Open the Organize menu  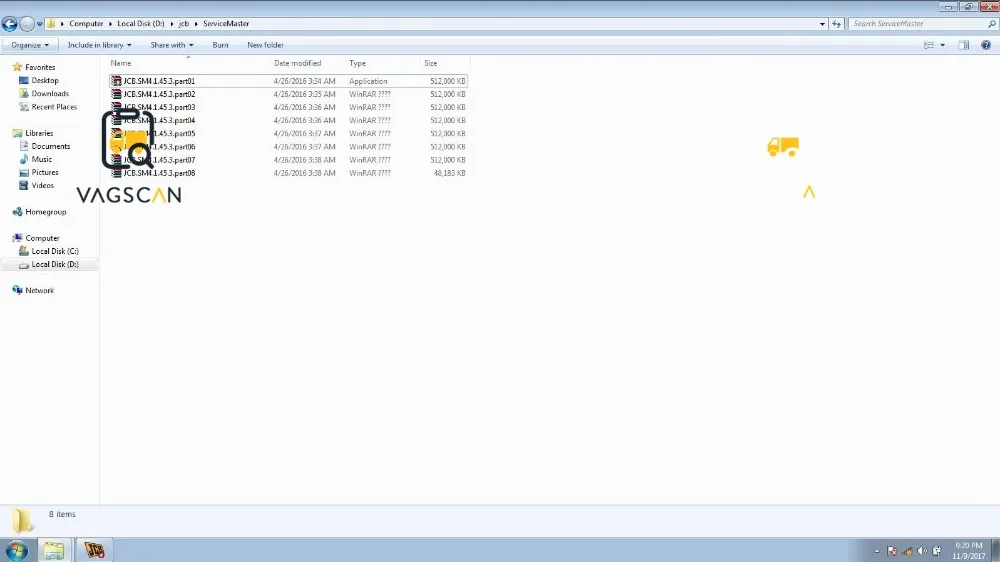(29, 45)
